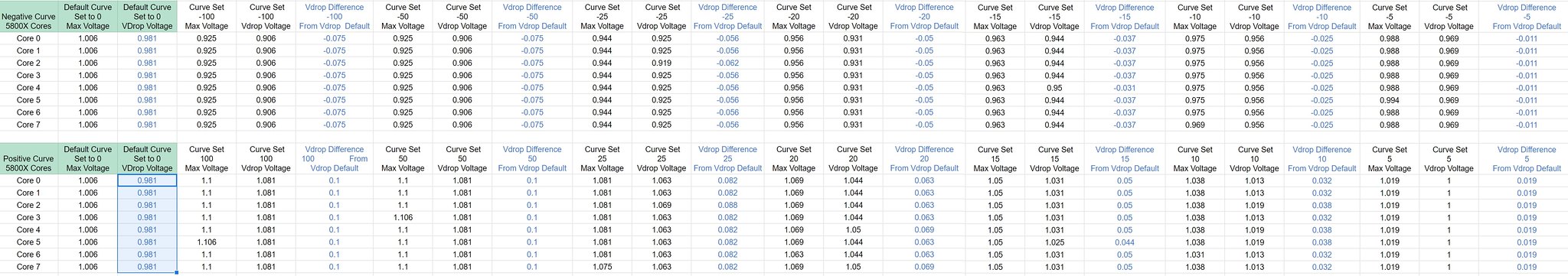This screenshot has height=276, width=1568.
Task: Select Positive Core 5 difference 0.044
Action: tap(1125, 242)
